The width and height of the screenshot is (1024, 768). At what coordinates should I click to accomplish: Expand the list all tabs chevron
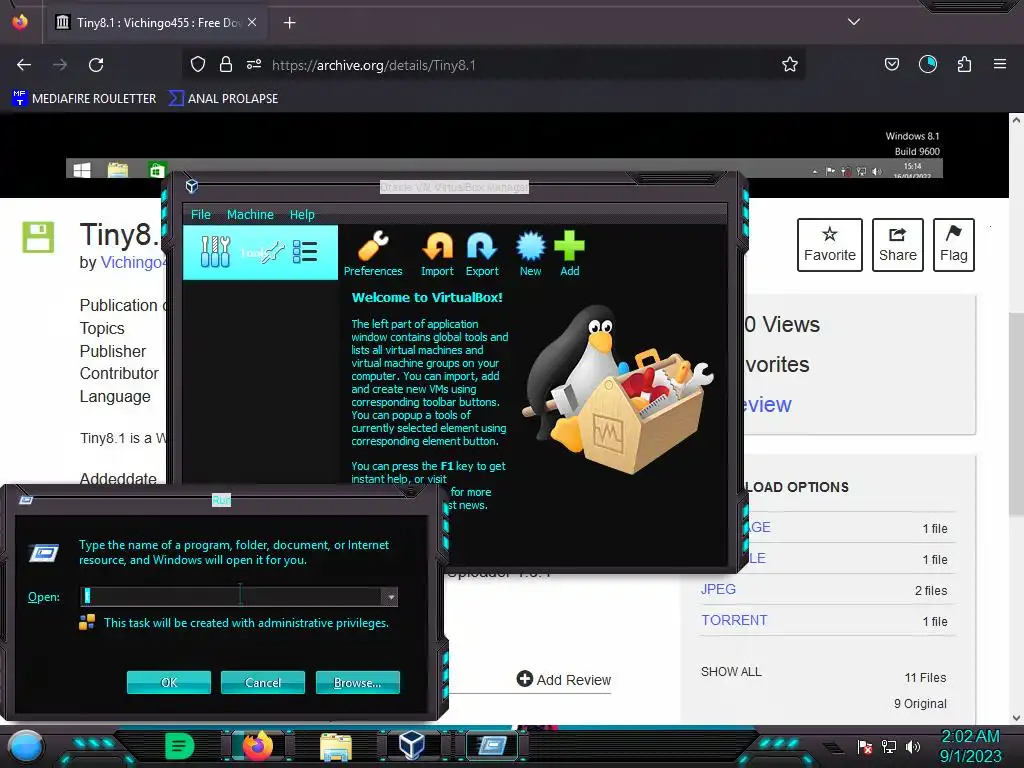pos(854,22)
